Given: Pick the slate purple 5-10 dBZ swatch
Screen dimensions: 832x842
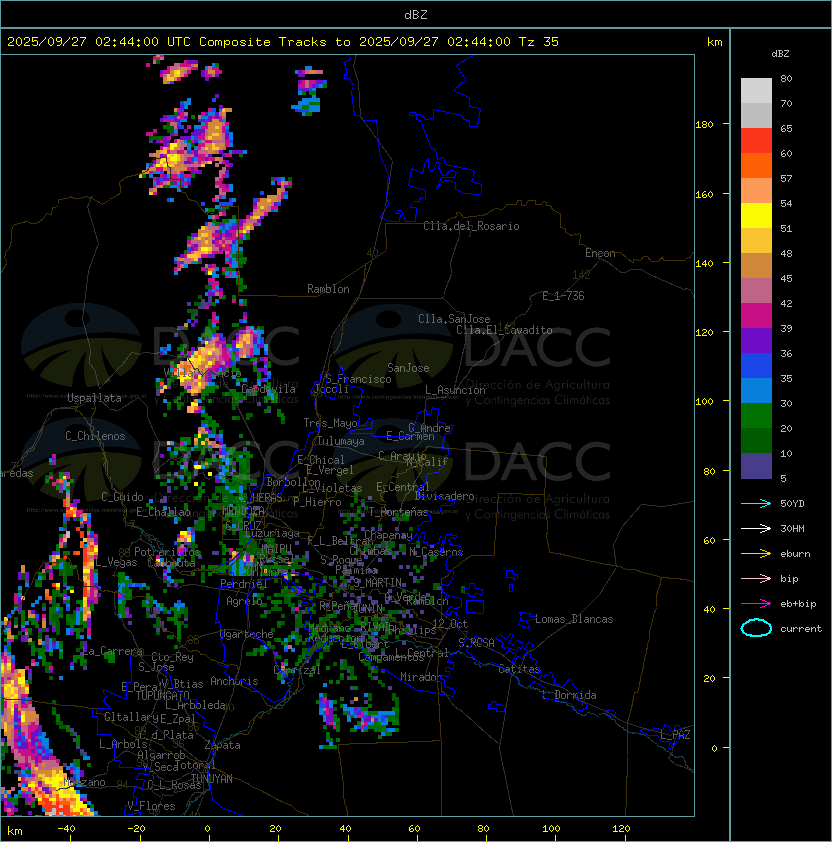Looking at the screenshot, I should (x=756, y=466).
